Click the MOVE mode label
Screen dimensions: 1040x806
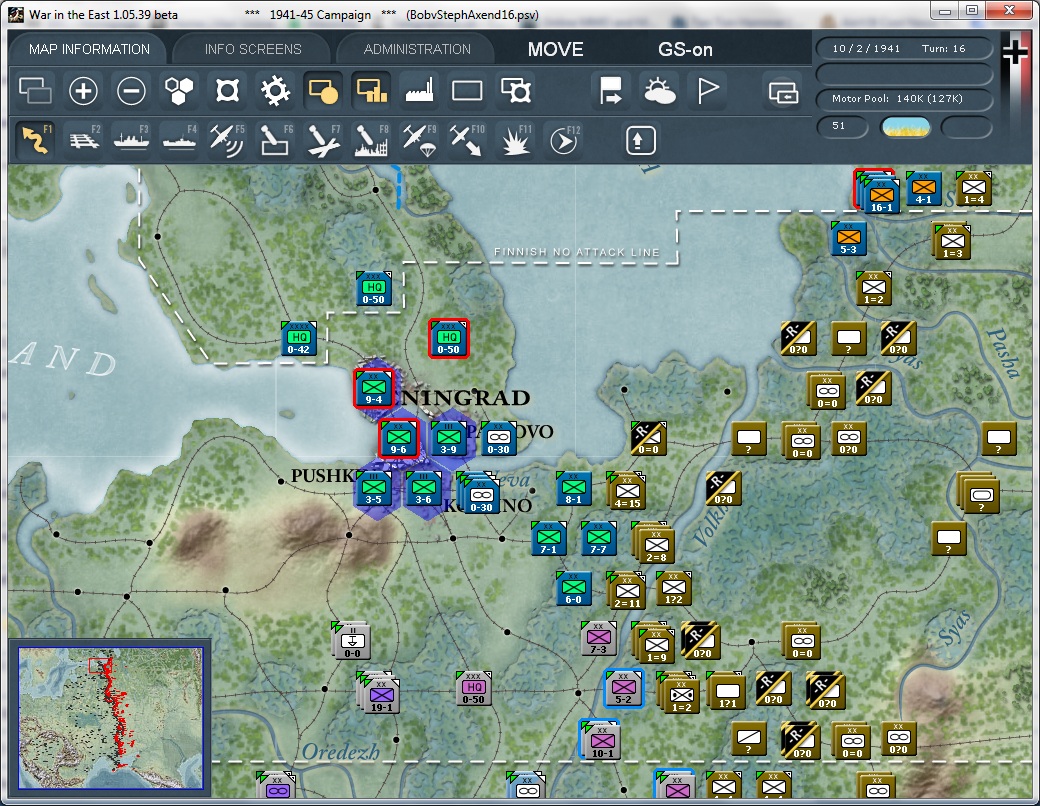click(x=555, y=49)
